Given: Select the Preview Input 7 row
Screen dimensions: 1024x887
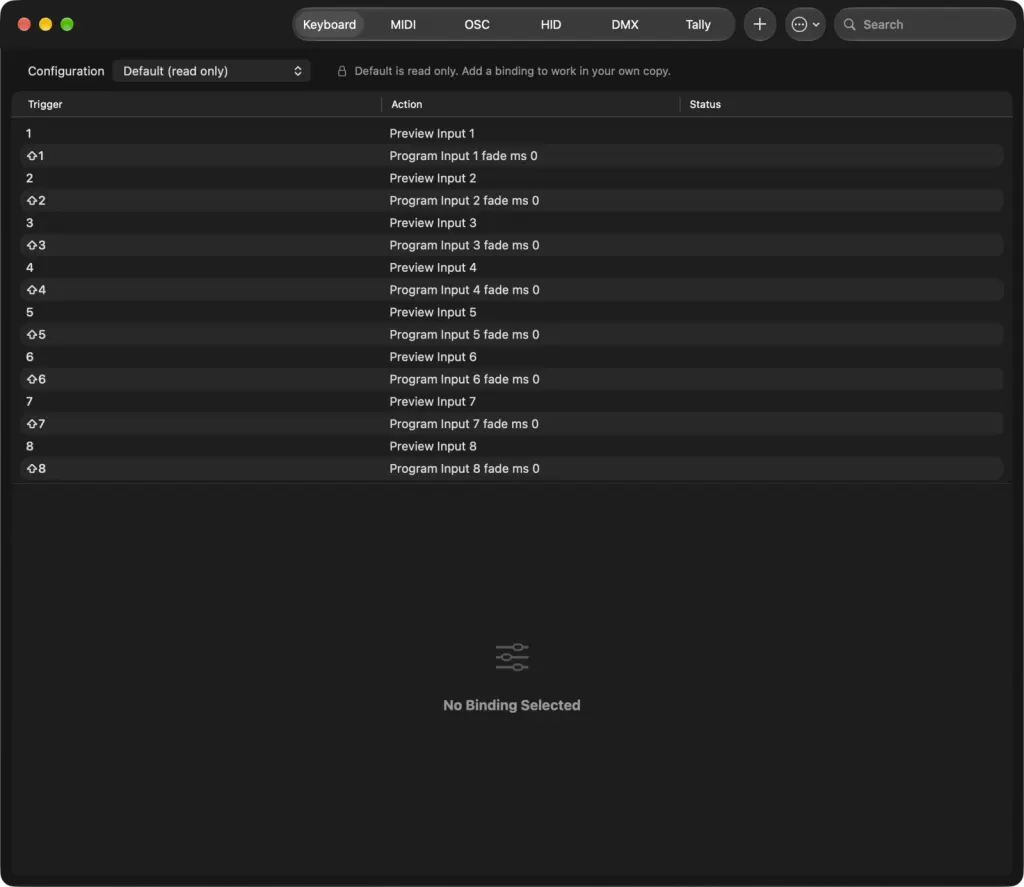Looking at the screenshot, I should tap(511, 401).
